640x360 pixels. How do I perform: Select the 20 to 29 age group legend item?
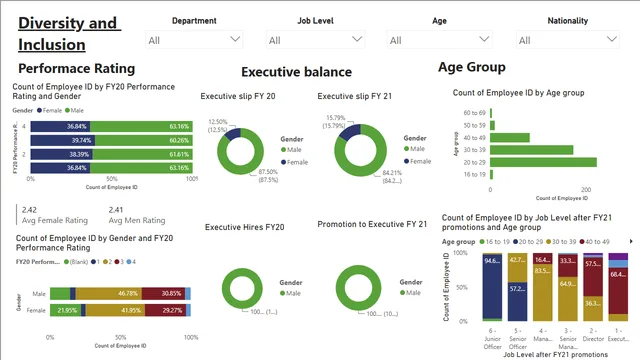tap(528, 242)
